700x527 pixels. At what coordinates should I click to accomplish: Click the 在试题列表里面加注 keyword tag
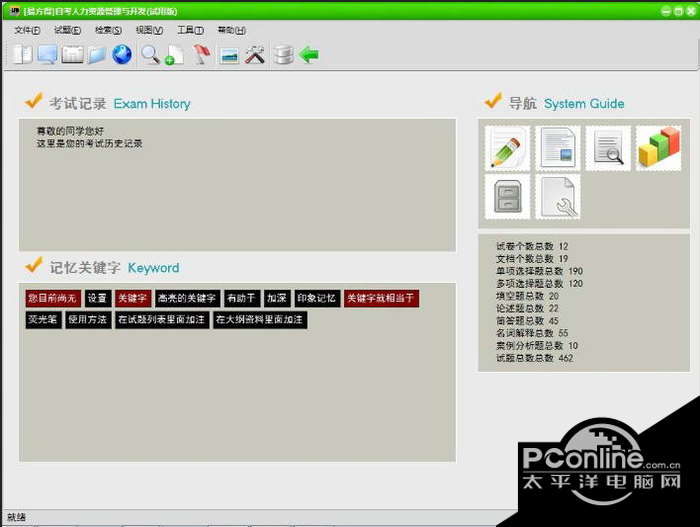(162, 320)
